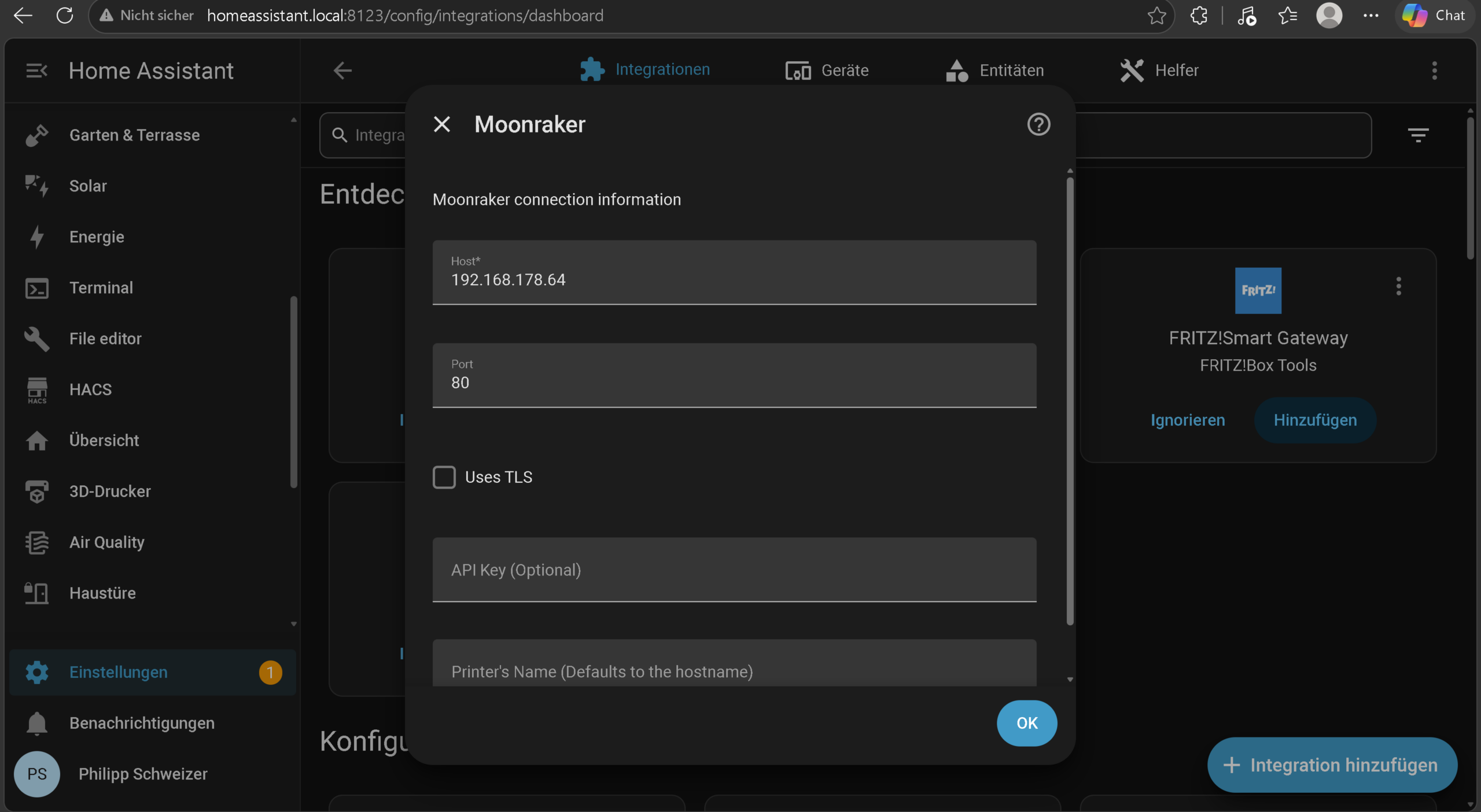
Task: Open the integrations filter menu
Action: (1418, 135)
